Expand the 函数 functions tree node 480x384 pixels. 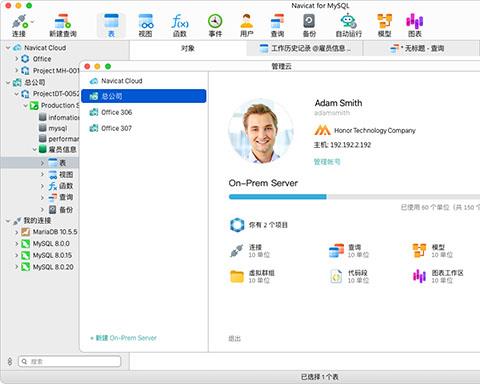42,186
